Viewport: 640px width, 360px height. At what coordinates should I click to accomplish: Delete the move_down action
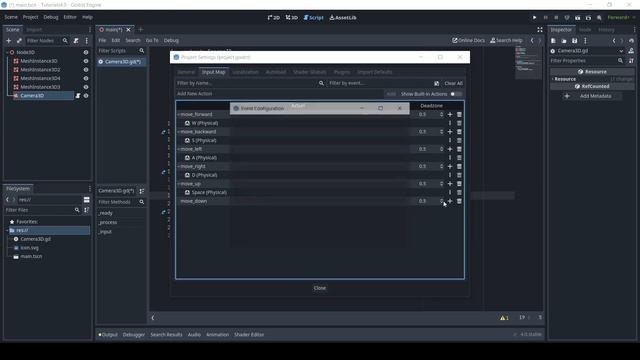459,201
